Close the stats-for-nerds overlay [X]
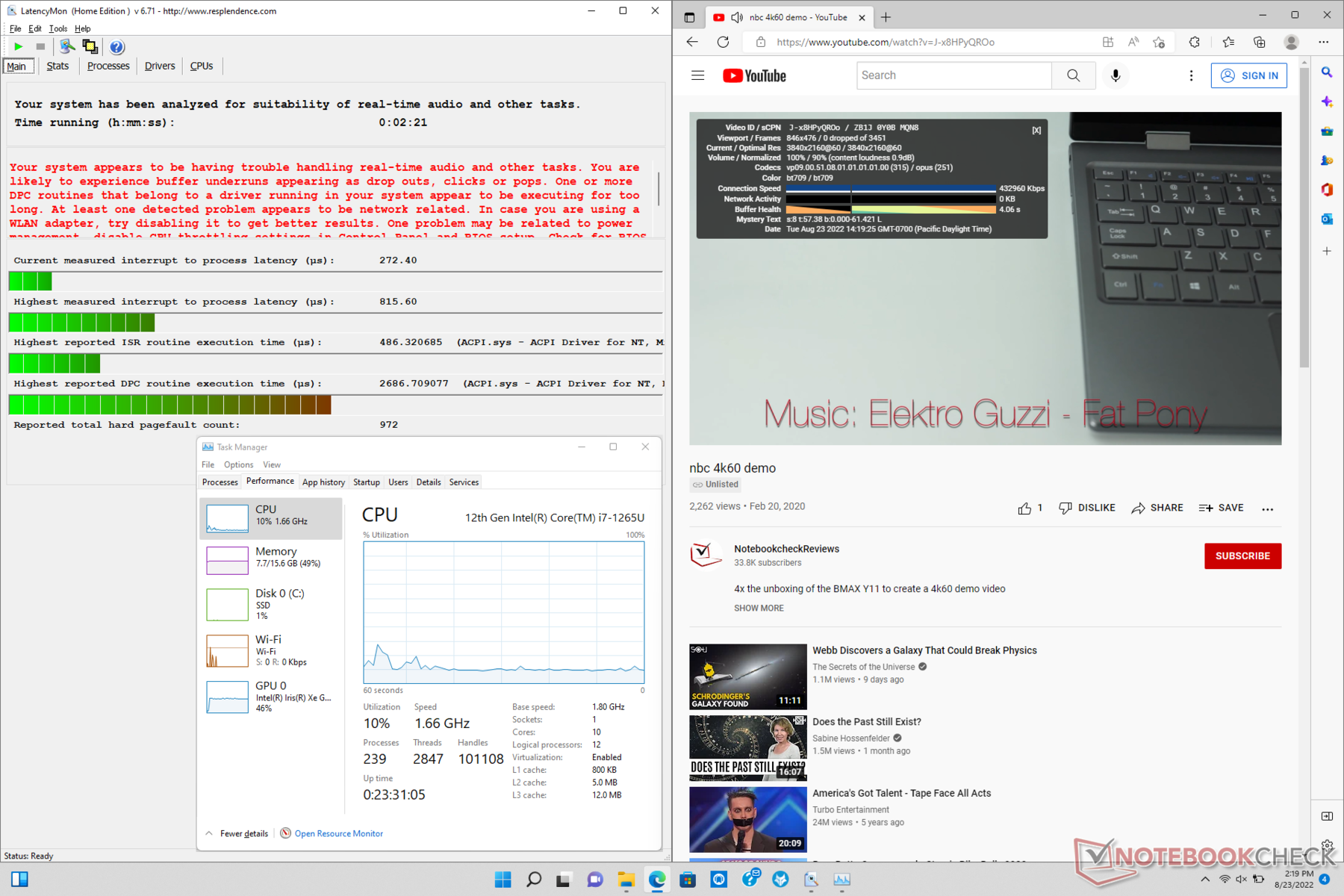The width and height of the screenshot is (1344, 896). click(1036, 130)
